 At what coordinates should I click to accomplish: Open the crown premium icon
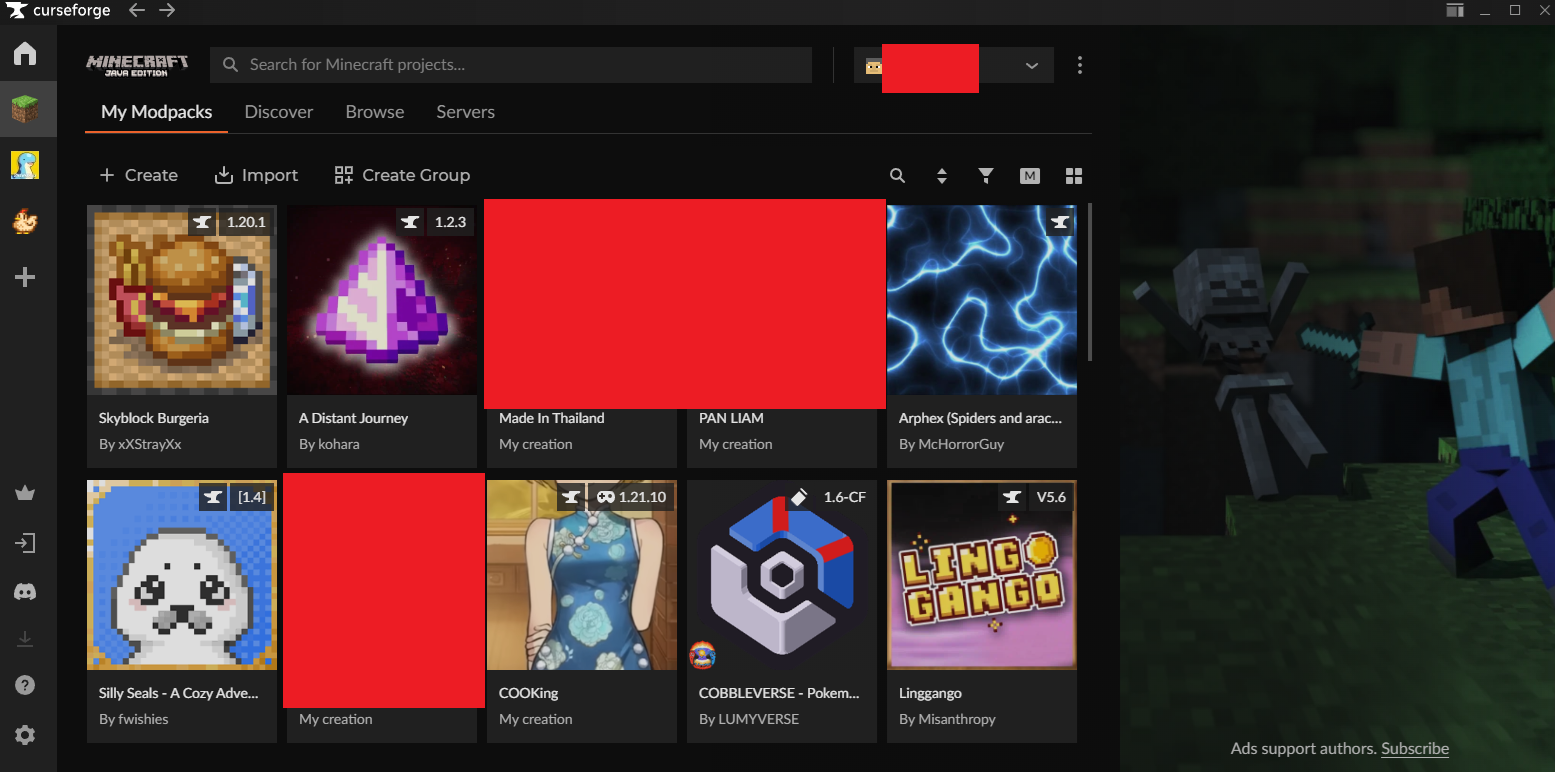click(25, 492)
